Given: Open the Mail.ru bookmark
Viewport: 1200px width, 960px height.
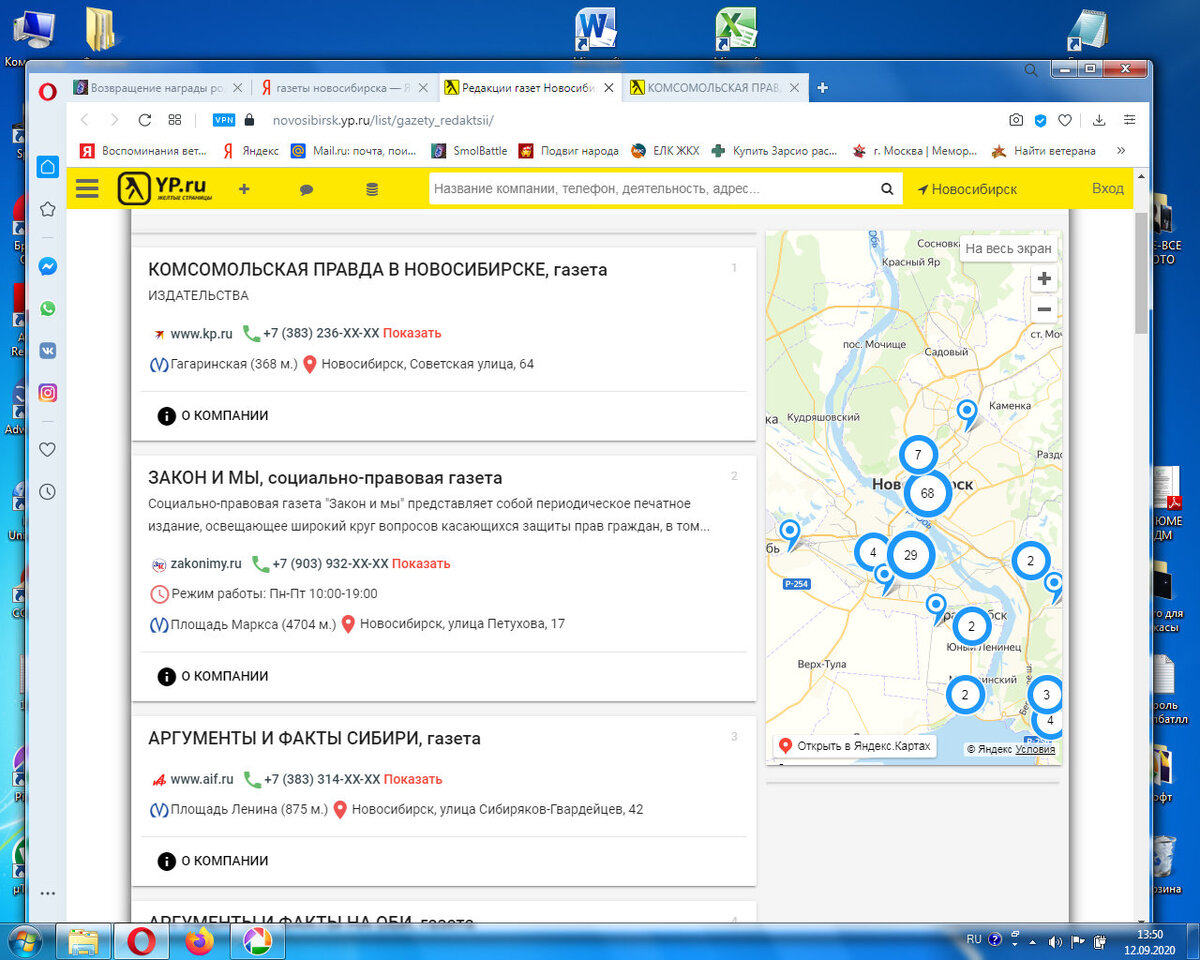Looking at the screenshot, I should [354, 151].
